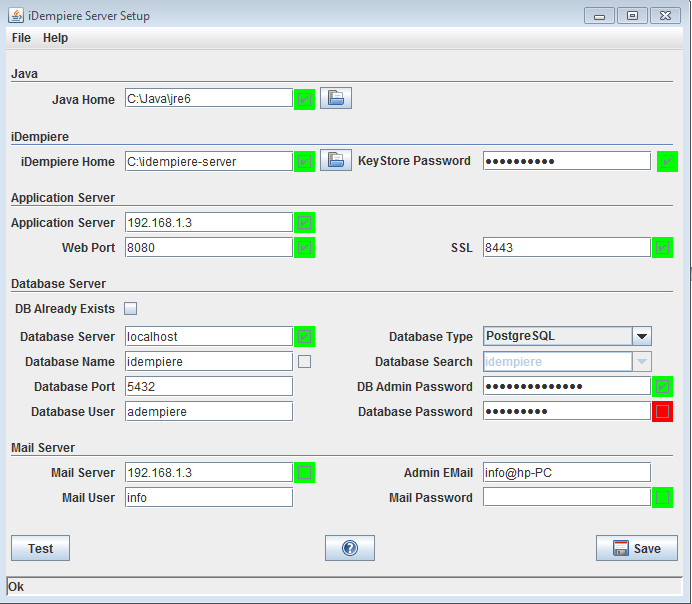Toggle green checkbox next to Java Home
This screenshot has width=692, height=604.
tap(305, 99)
